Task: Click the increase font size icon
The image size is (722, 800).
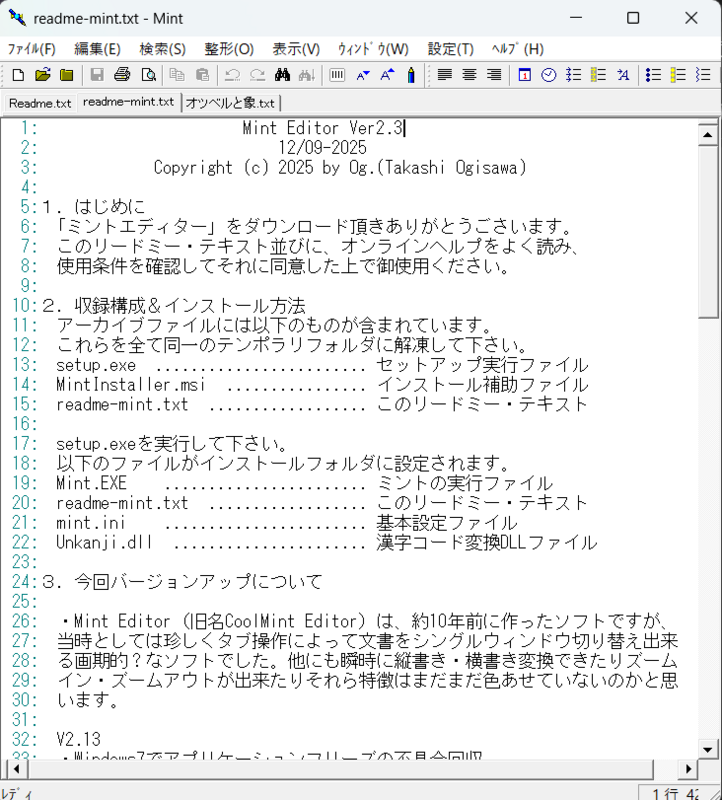Action: [x=387, y=75]
